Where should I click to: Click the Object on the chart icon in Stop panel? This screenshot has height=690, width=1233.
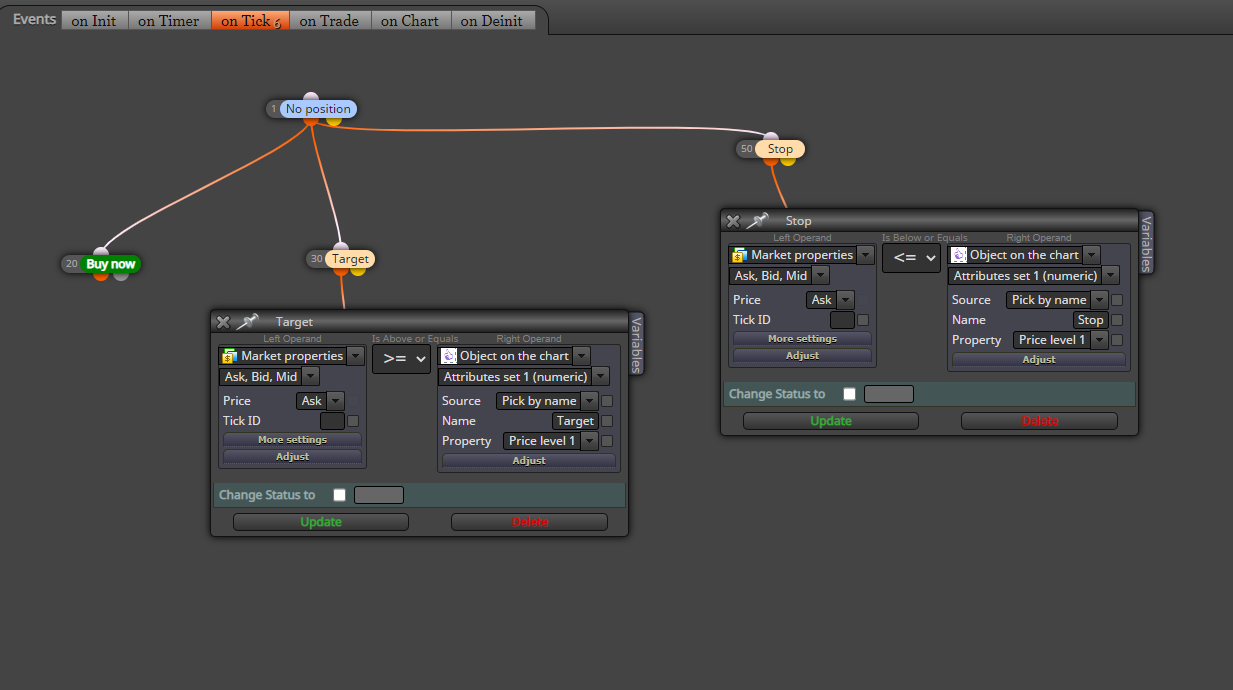(959, 255)
